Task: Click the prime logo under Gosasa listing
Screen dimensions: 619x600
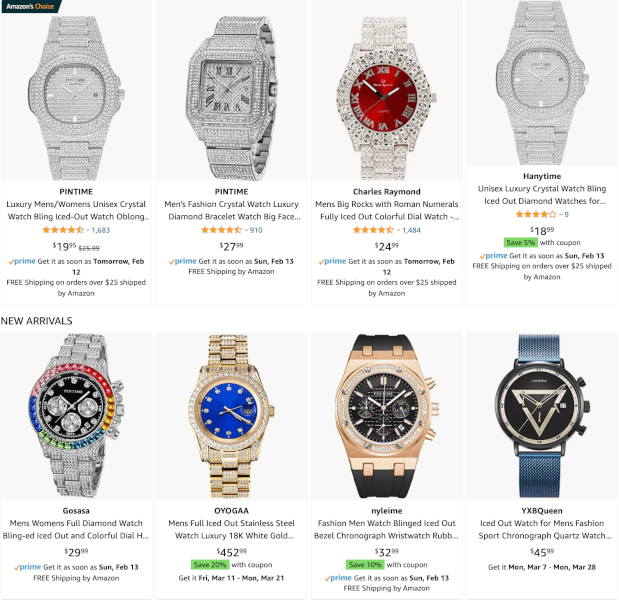Action: click(28, 567)
